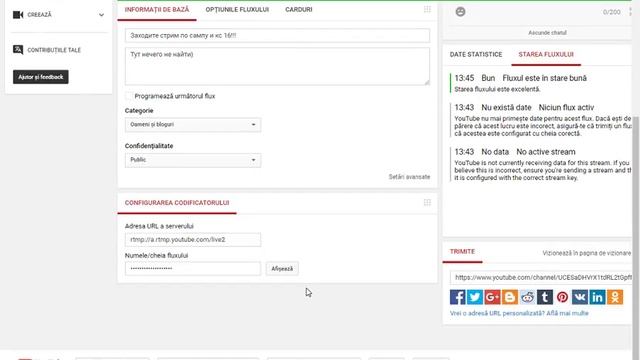This screenshot has width=640, height=360.
Task: Share on LinkedIn icon
Action: point(598,297)
